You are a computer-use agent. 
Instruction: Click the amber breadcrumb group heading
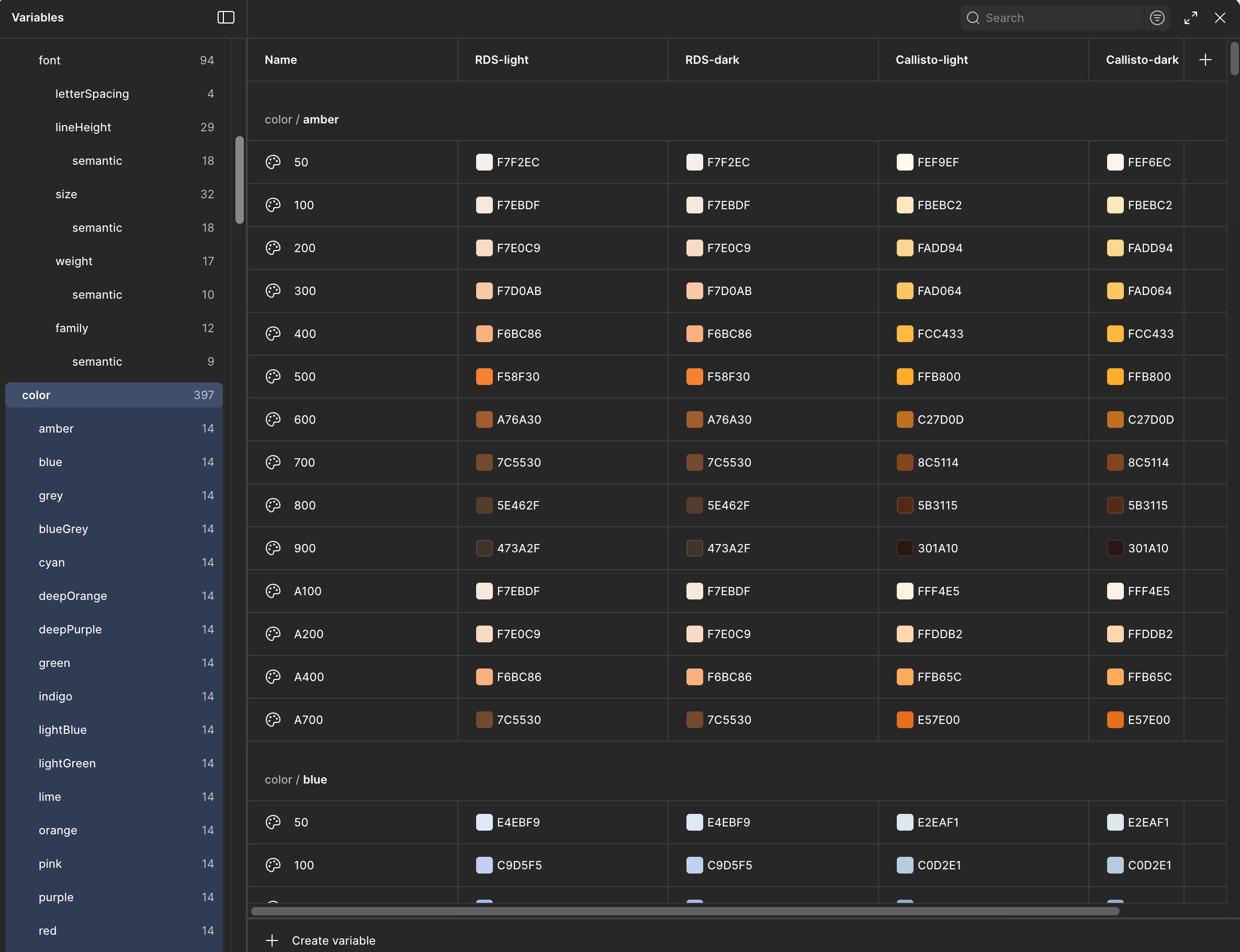321,120
